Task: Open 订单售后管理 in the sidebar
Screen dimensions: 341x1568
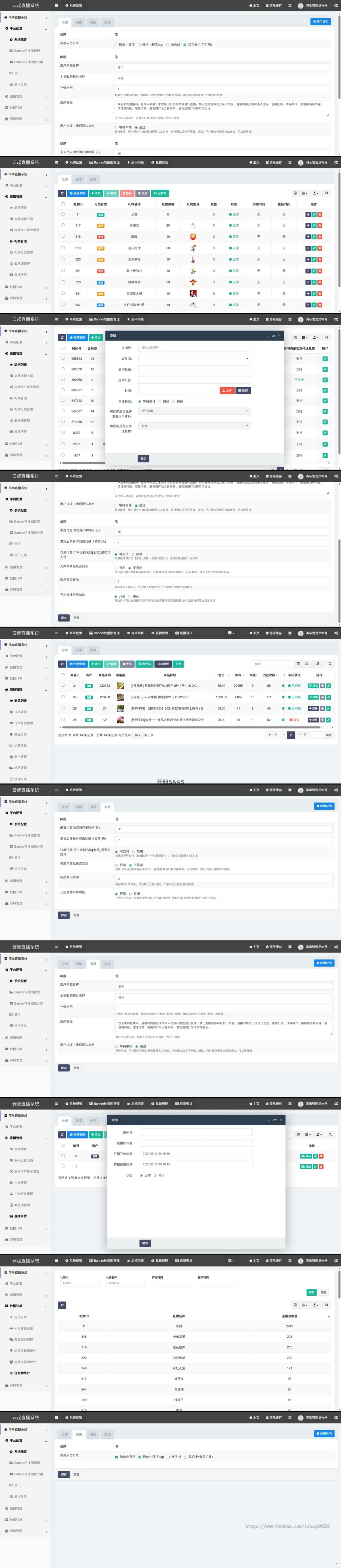Action: coord(23,723)
